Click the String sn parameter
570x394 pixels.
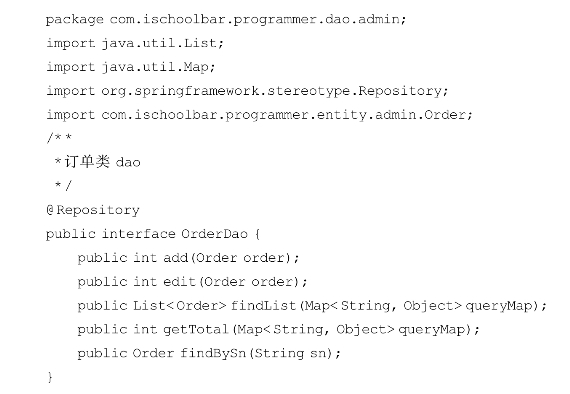click(290, 353)
